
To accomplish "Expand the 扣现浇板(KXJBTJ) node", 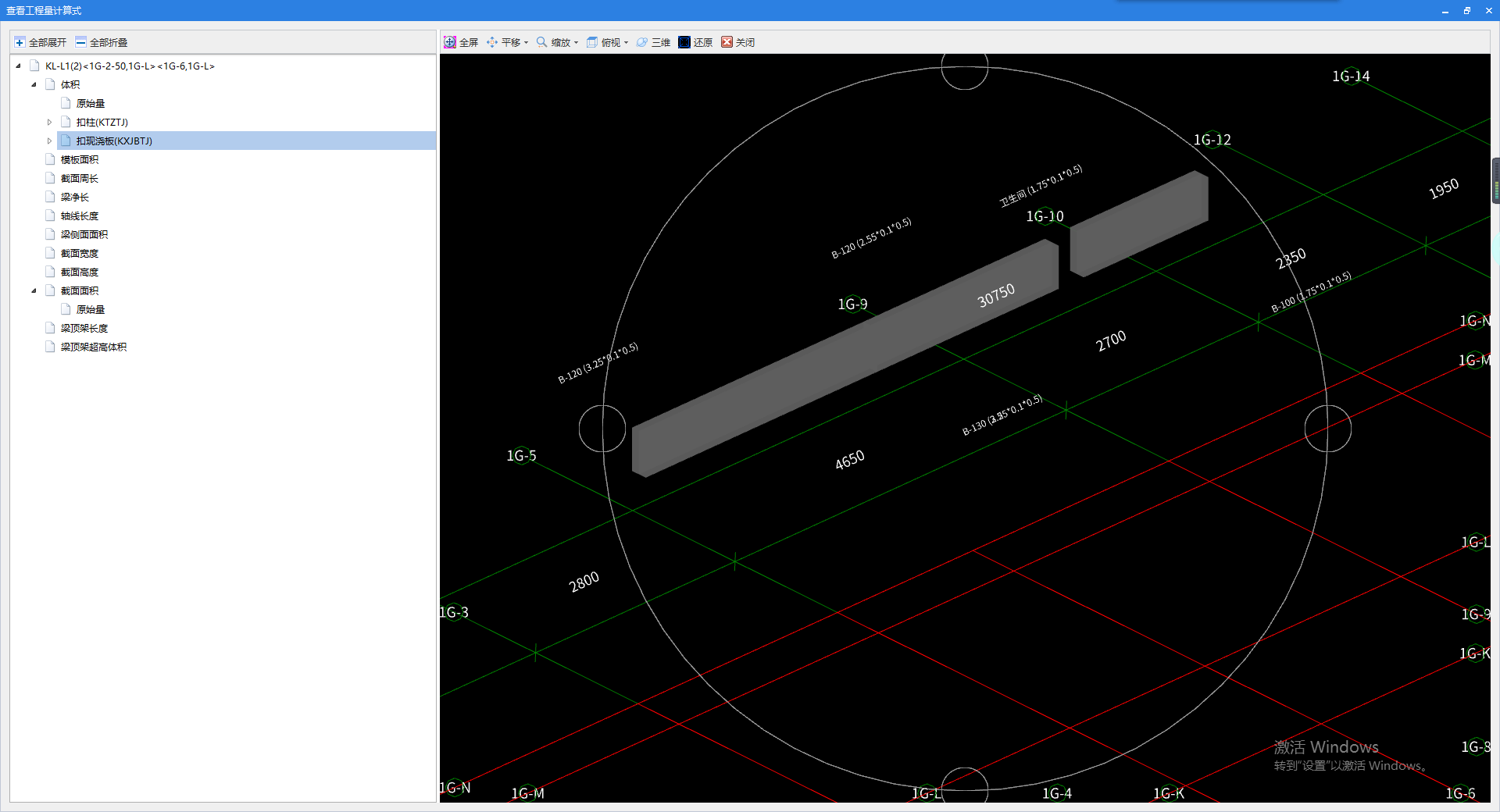I will point(49,141).
